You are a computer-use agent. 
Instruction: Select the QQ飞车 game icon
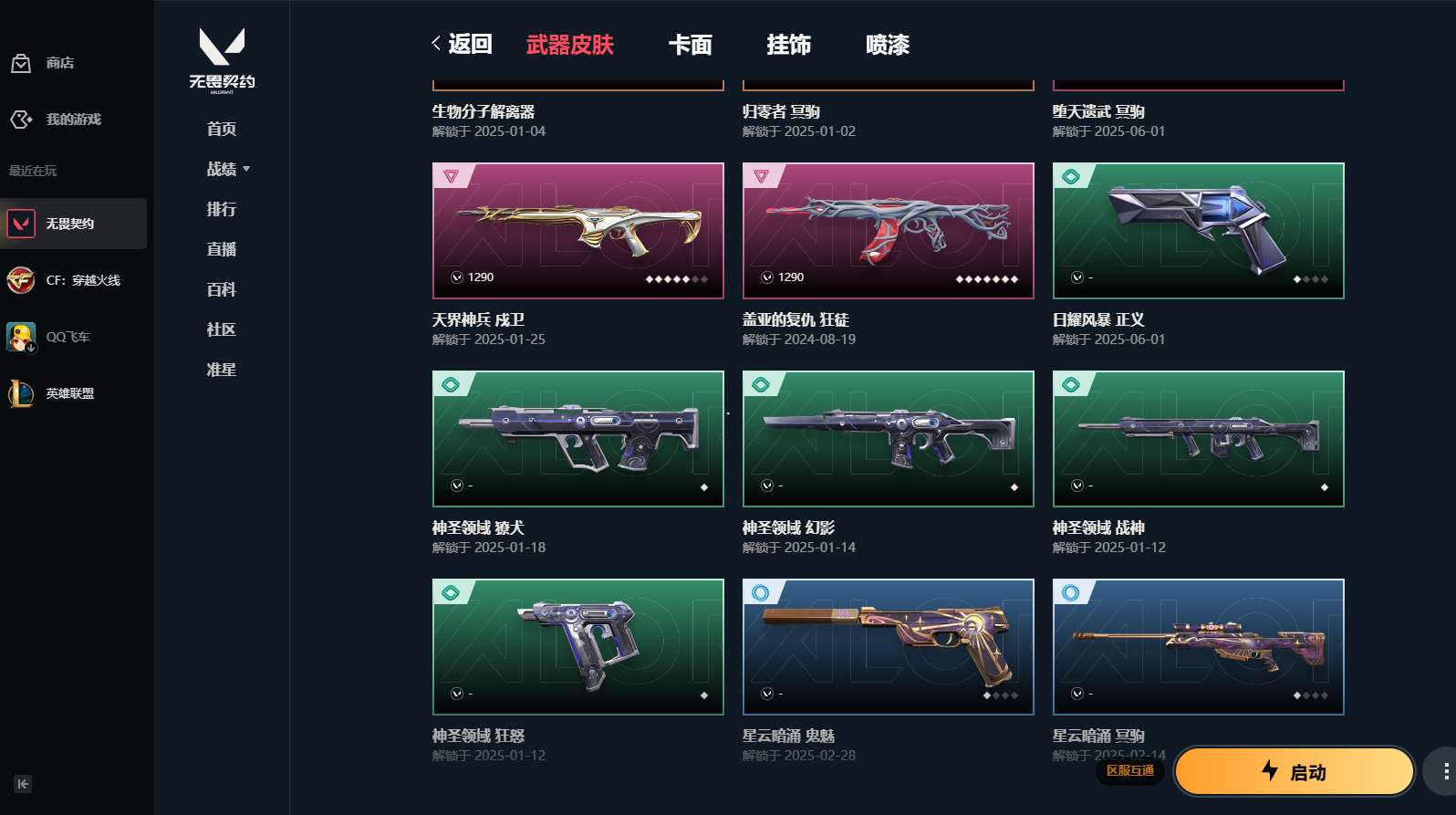[21, 337]
